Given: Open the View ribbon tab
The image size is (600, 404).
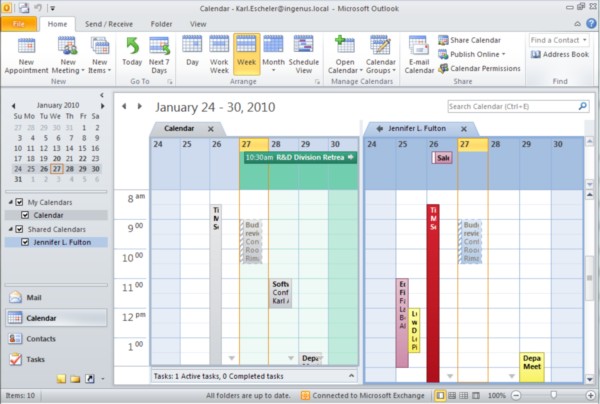Looking at the screenshot, I should tap(198, 24).
